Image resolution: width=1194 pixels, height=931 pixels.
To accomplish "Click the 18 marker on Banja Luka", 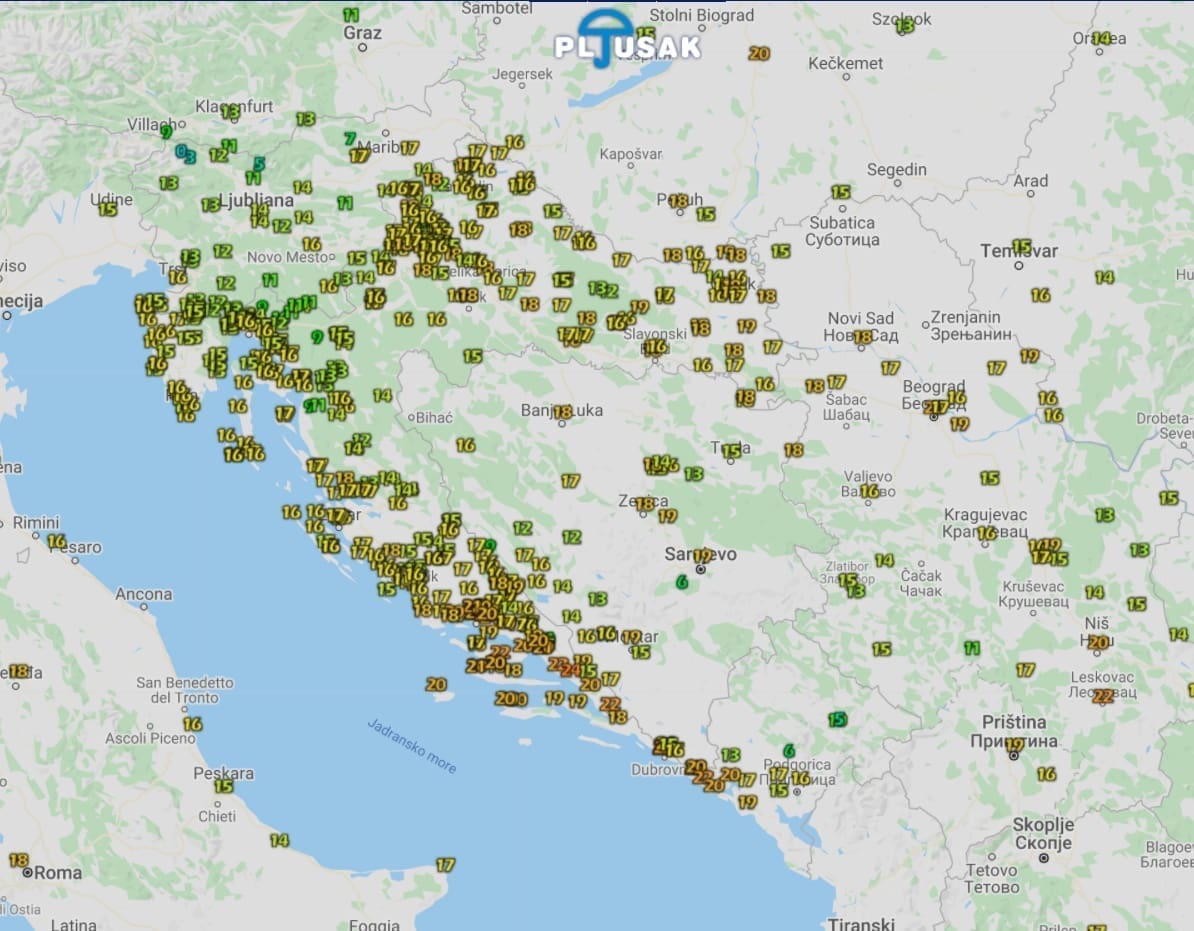I will tap(563, 412).
